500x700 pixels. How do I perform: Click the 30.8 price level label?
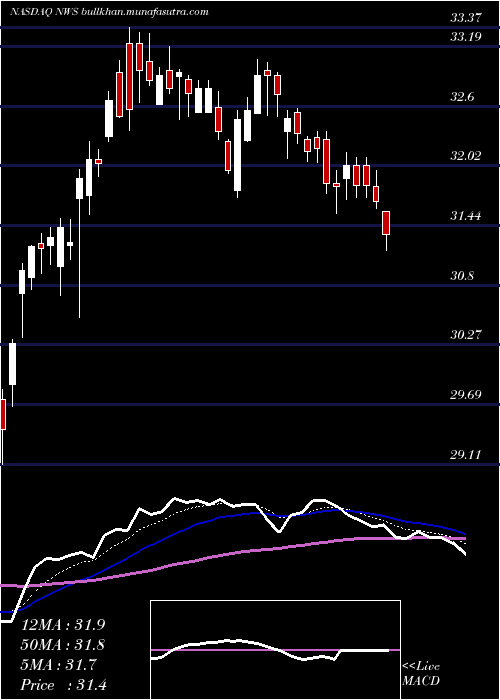pos(463,276)
